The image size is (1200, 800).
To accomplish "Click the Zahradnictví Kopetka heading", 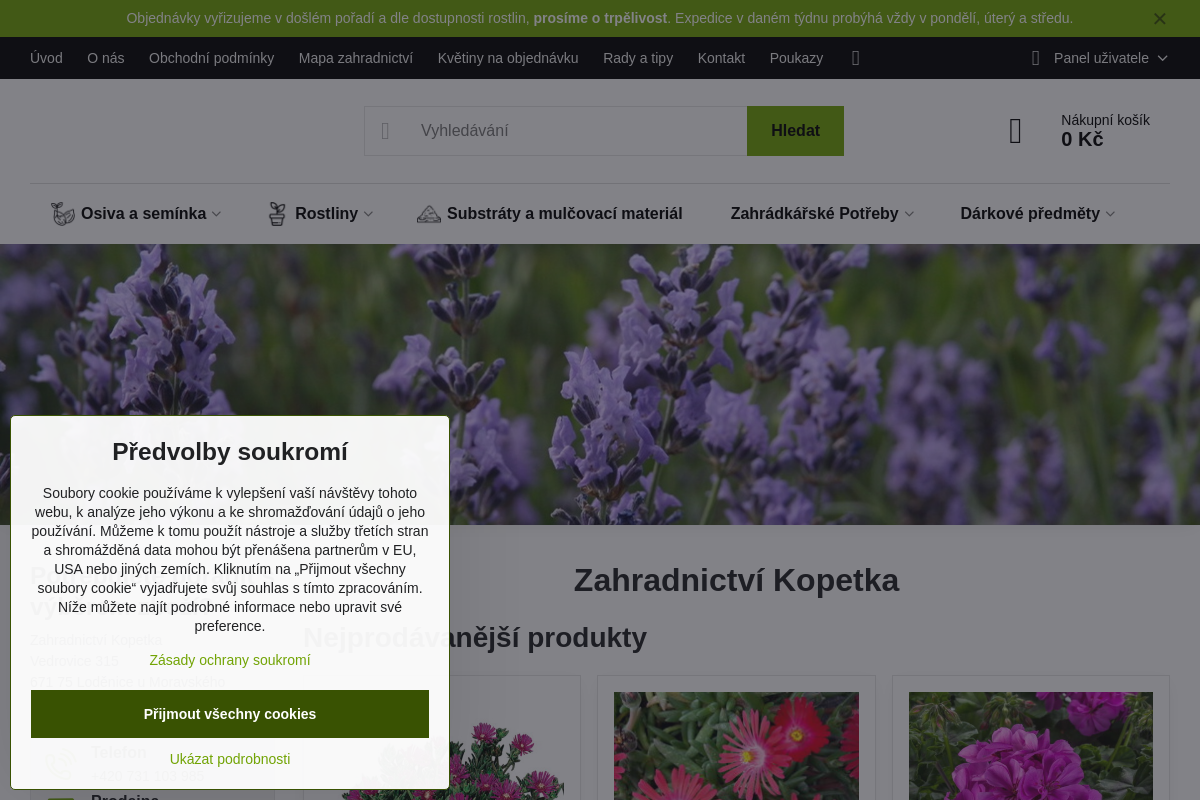I will tap(736, 580).
